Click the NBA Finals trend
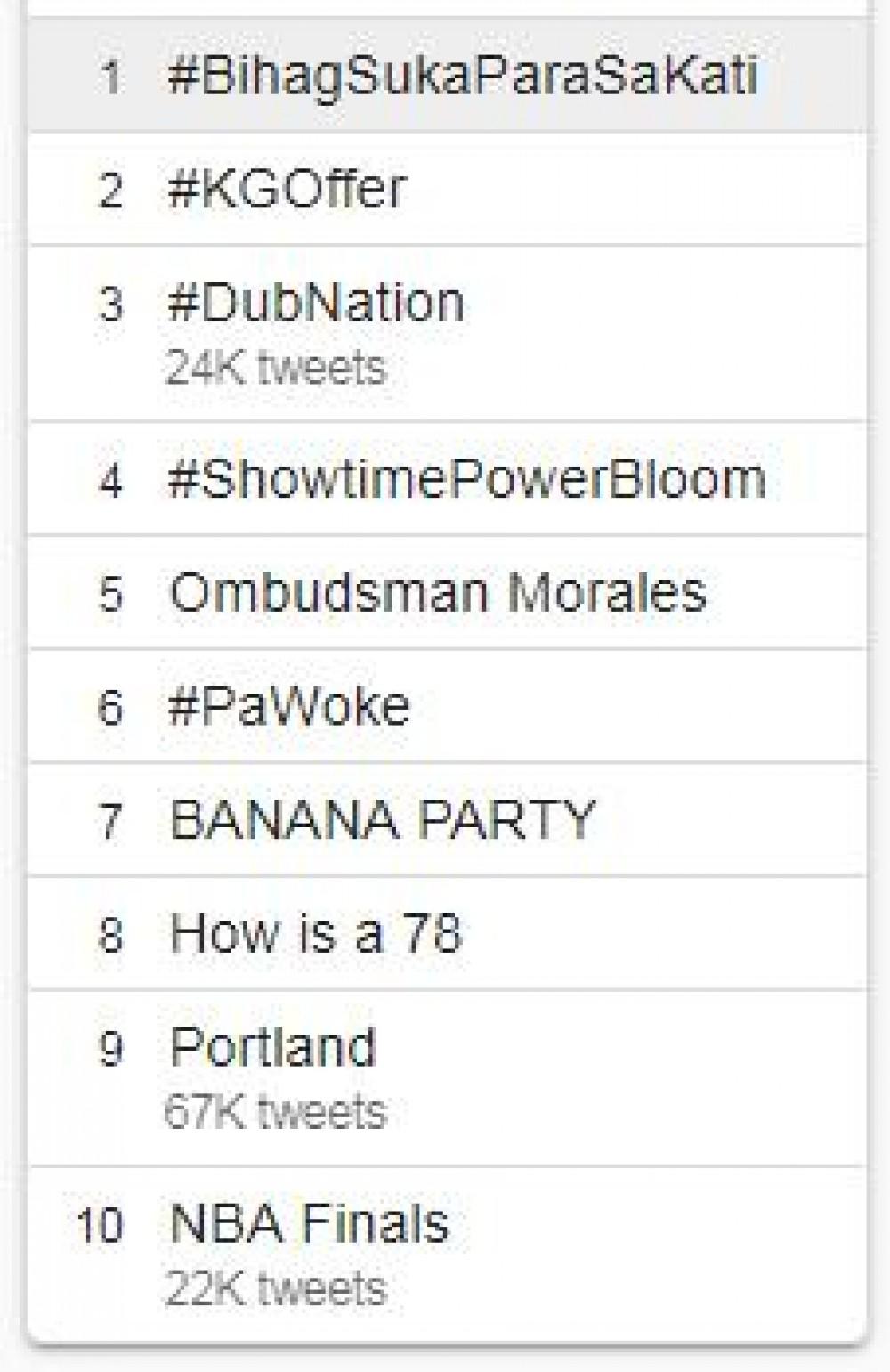Screen dimensions: 890x1372 pos(309,1223)
